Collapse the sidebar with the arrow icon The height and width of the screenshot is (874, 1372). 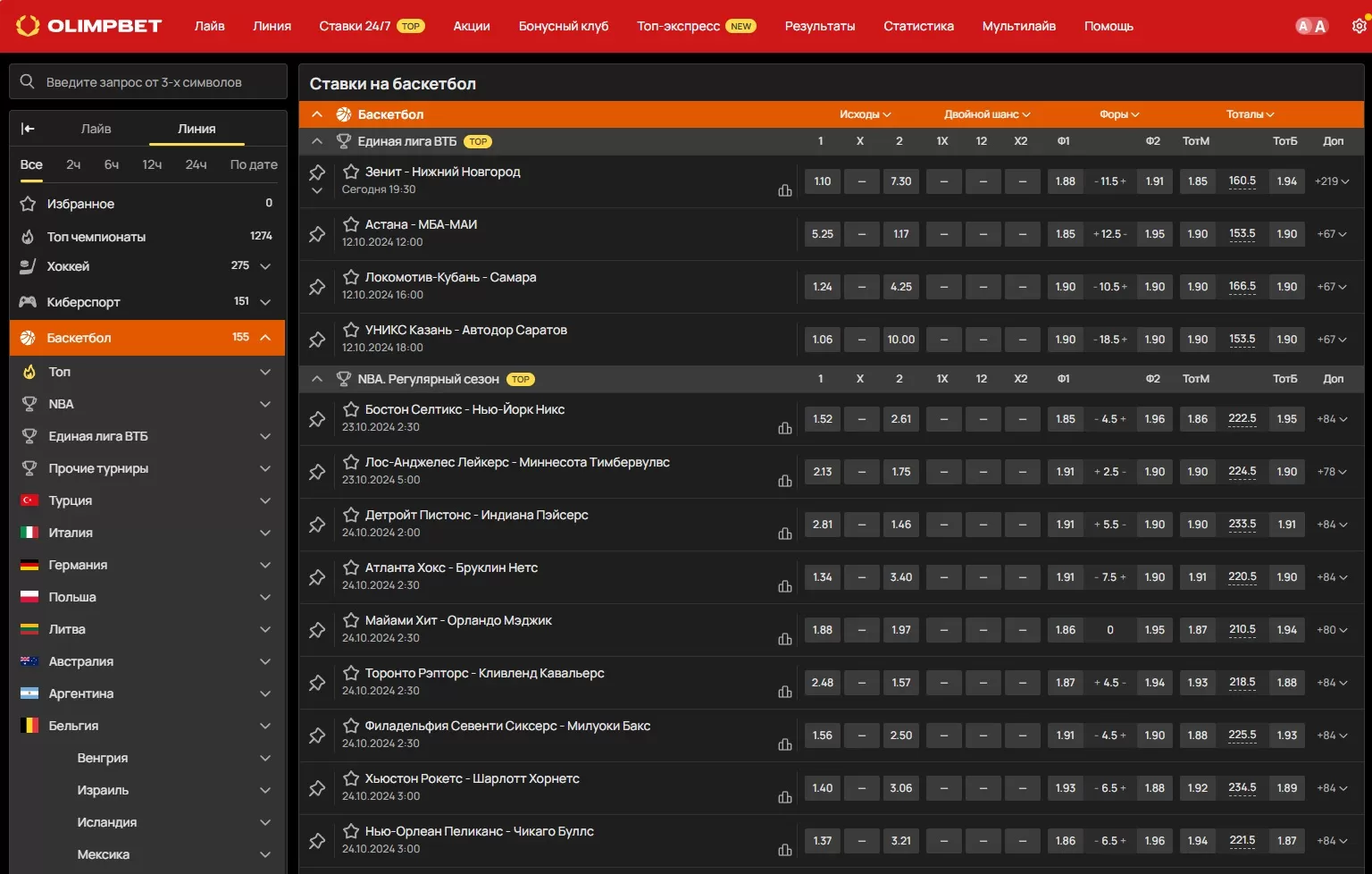pyautogui.click(x=28, y=129)
